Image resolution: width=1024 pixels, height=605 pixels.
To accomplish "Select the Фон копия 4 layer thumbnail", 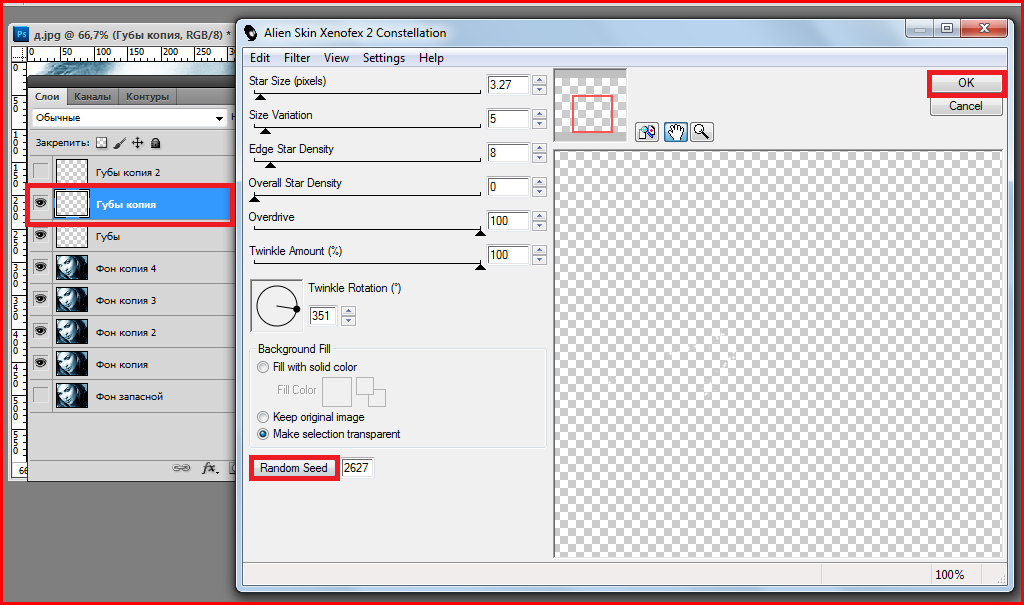I will 72,268.
